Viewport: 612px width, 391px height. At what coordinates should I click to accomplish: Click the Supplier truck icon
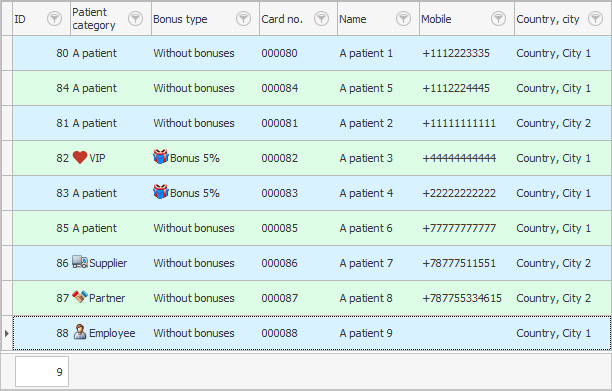point(80,262)
